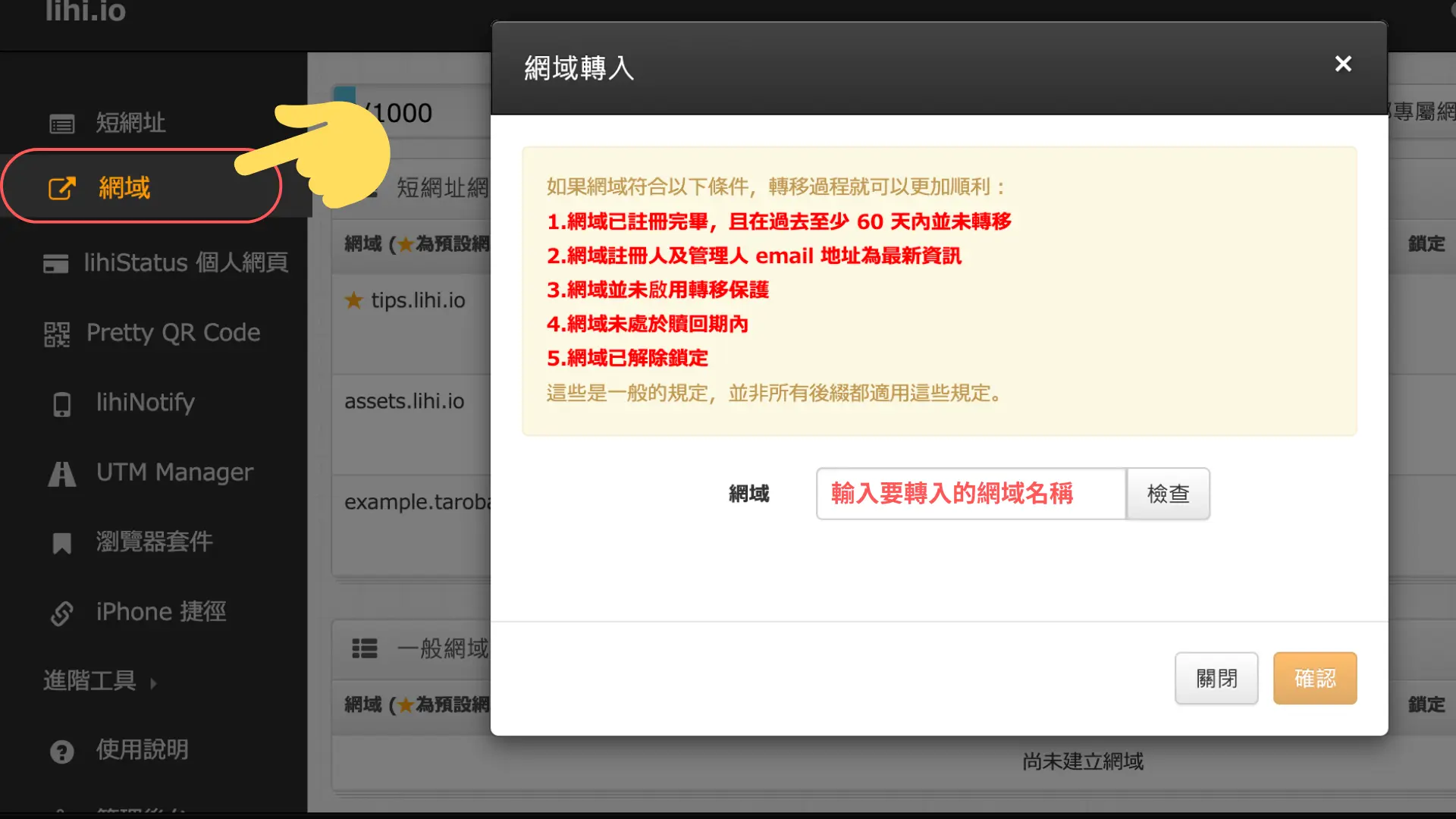Click the lihiNotify phone icon

61,403
